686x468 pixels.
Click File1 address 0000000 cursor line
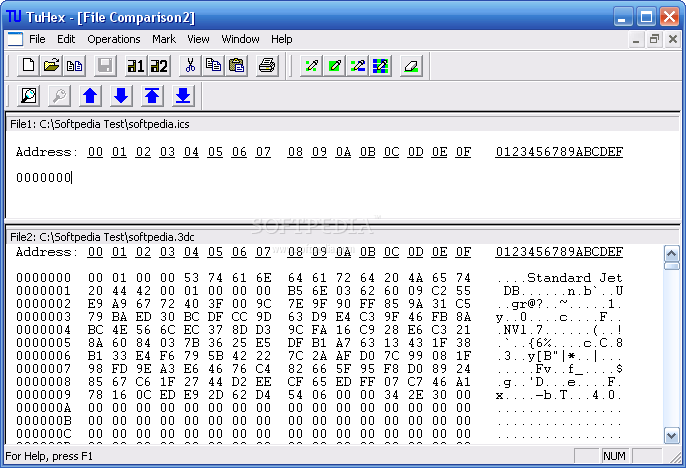[x=43, y=178]
